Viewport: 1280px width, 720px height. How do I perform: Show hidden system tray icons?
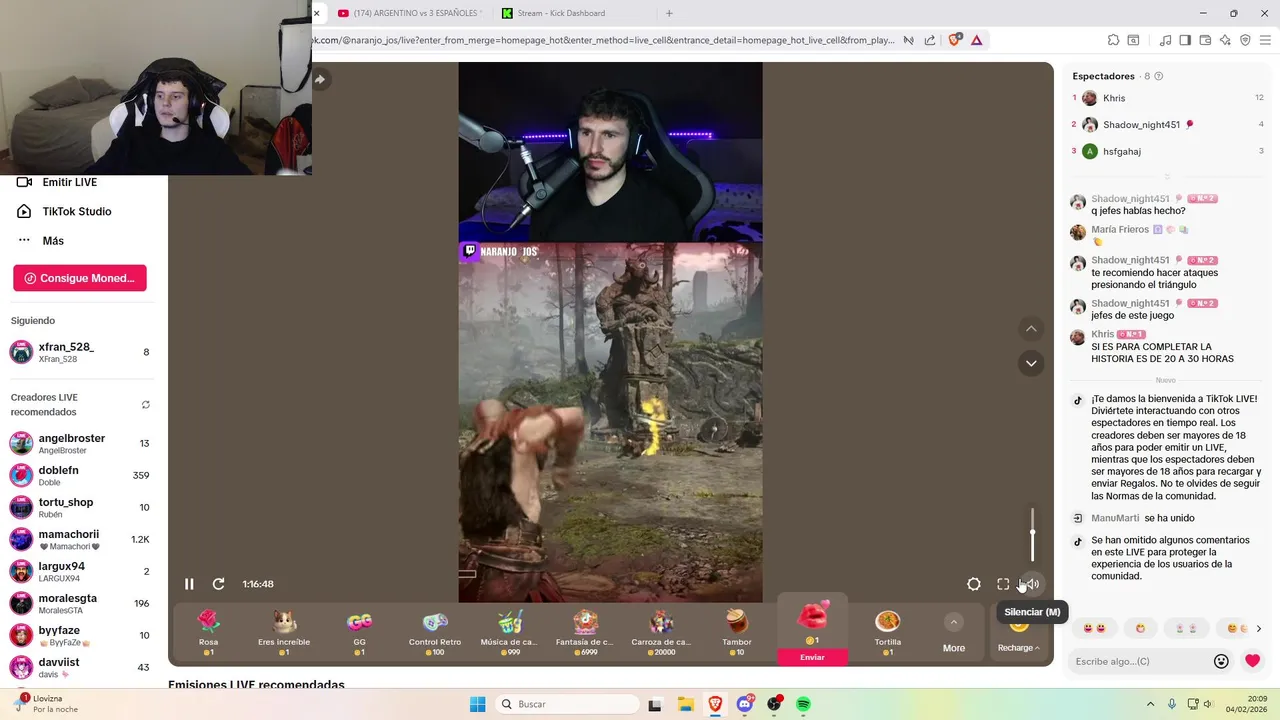1150,704
